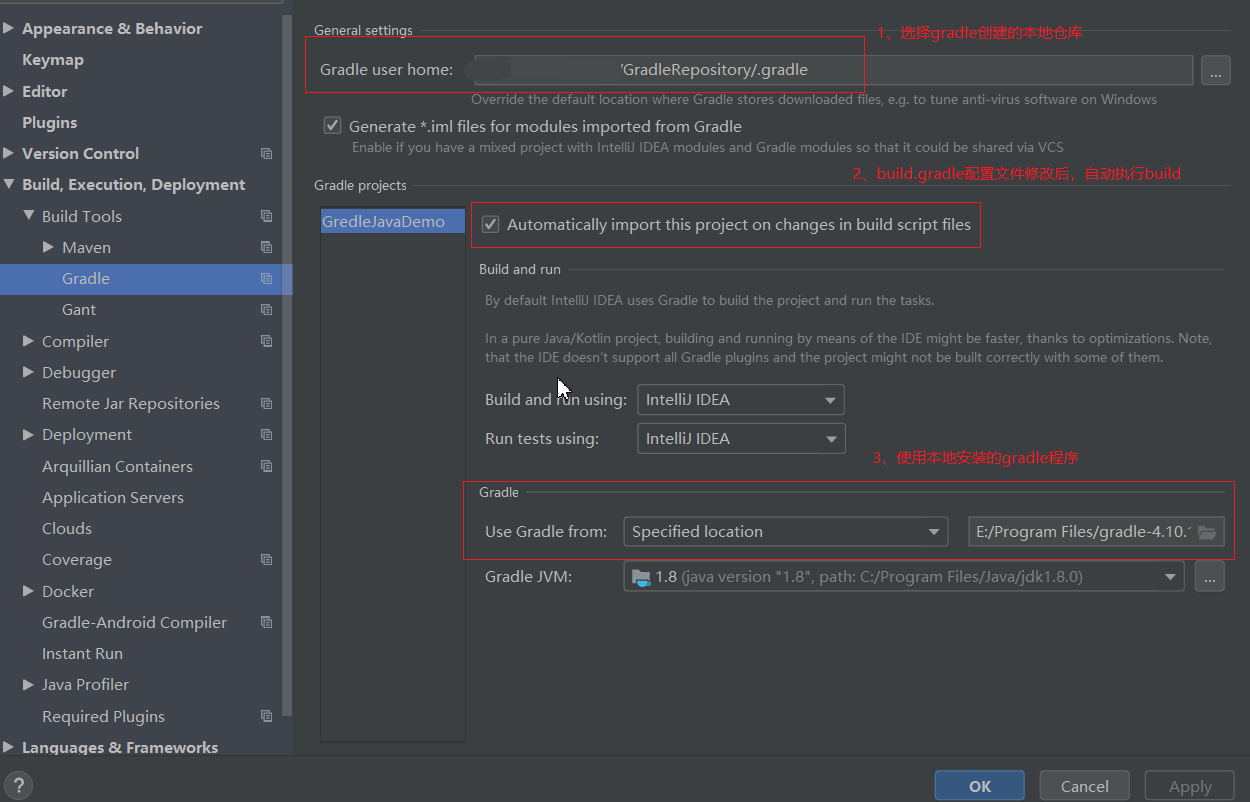Click the Gradle specified location path field
This screenshot has width=1250, height=802.
(x=1096, y=532)
